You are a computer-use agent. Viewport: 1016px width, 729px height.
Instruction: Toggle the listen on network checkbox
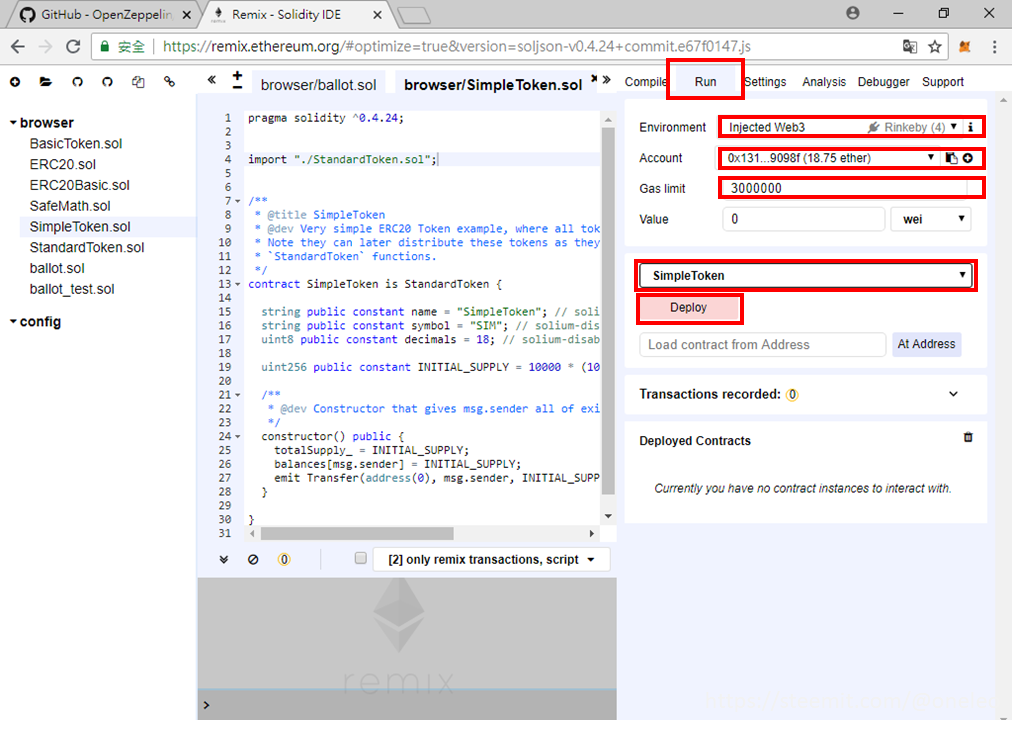(x=361, y=558)
